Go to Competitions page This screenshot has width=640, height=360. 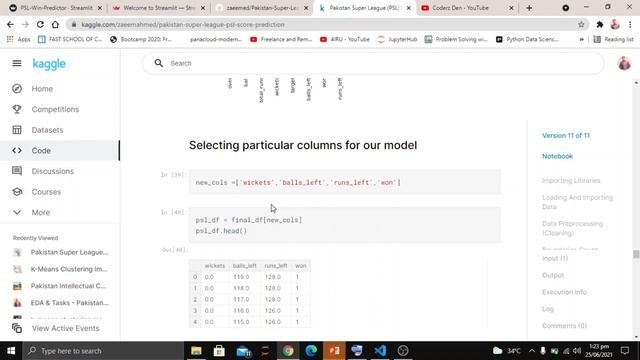(x=55, y=109)
